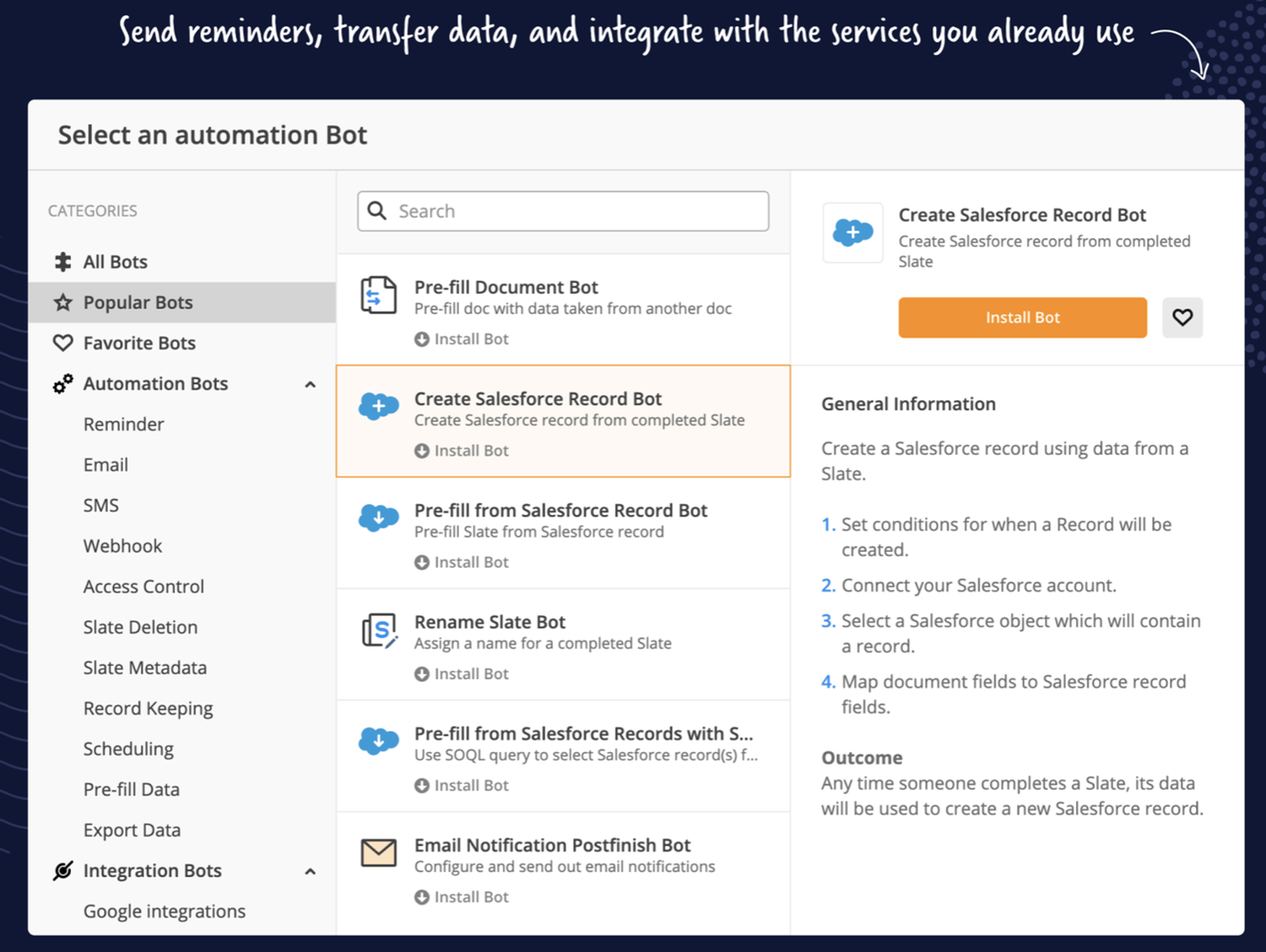Click the Email Notification Postfinish Bot envelope icon

[x=379, y=852]
